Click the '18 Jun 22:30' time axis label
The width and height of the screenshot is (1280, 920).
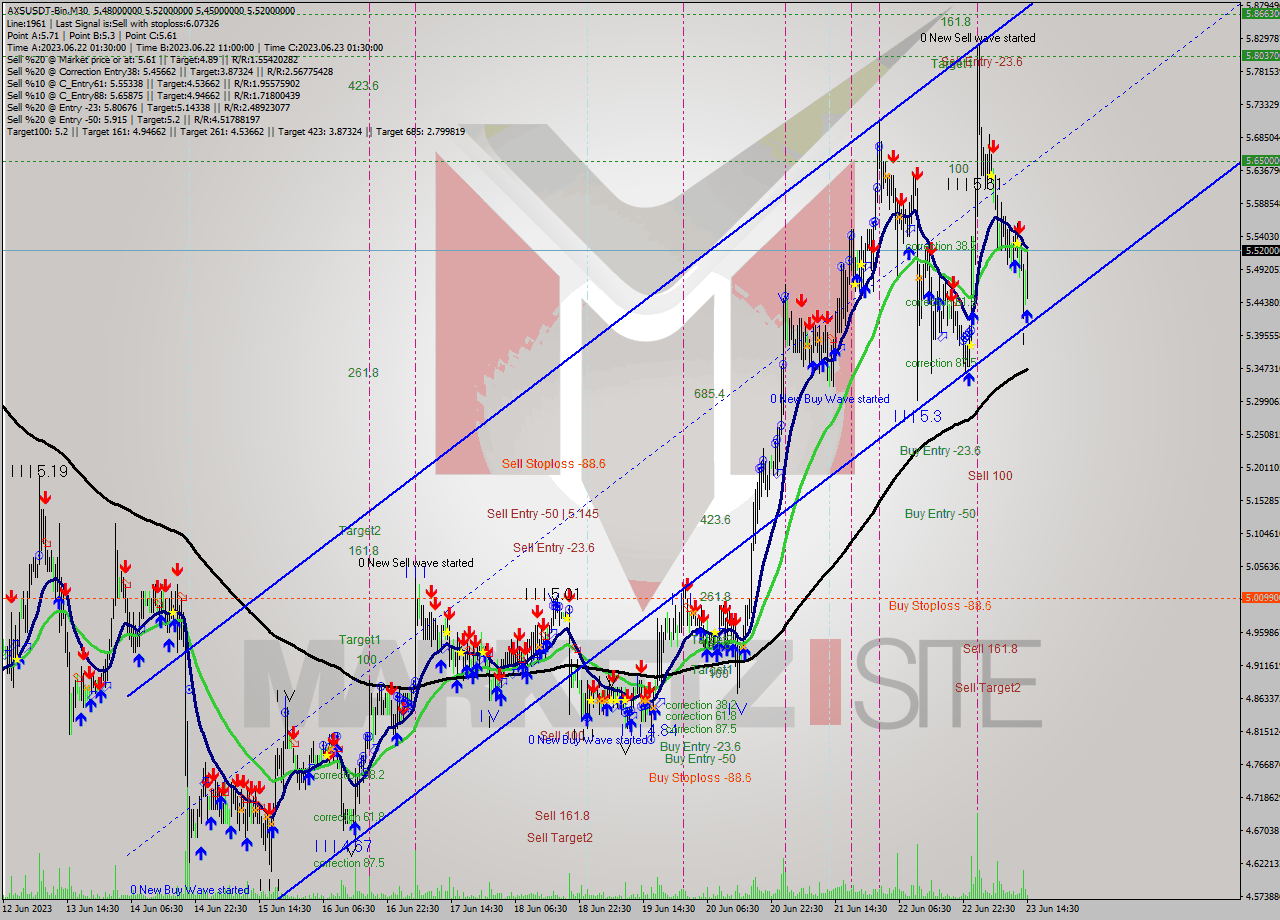(604, 909)
